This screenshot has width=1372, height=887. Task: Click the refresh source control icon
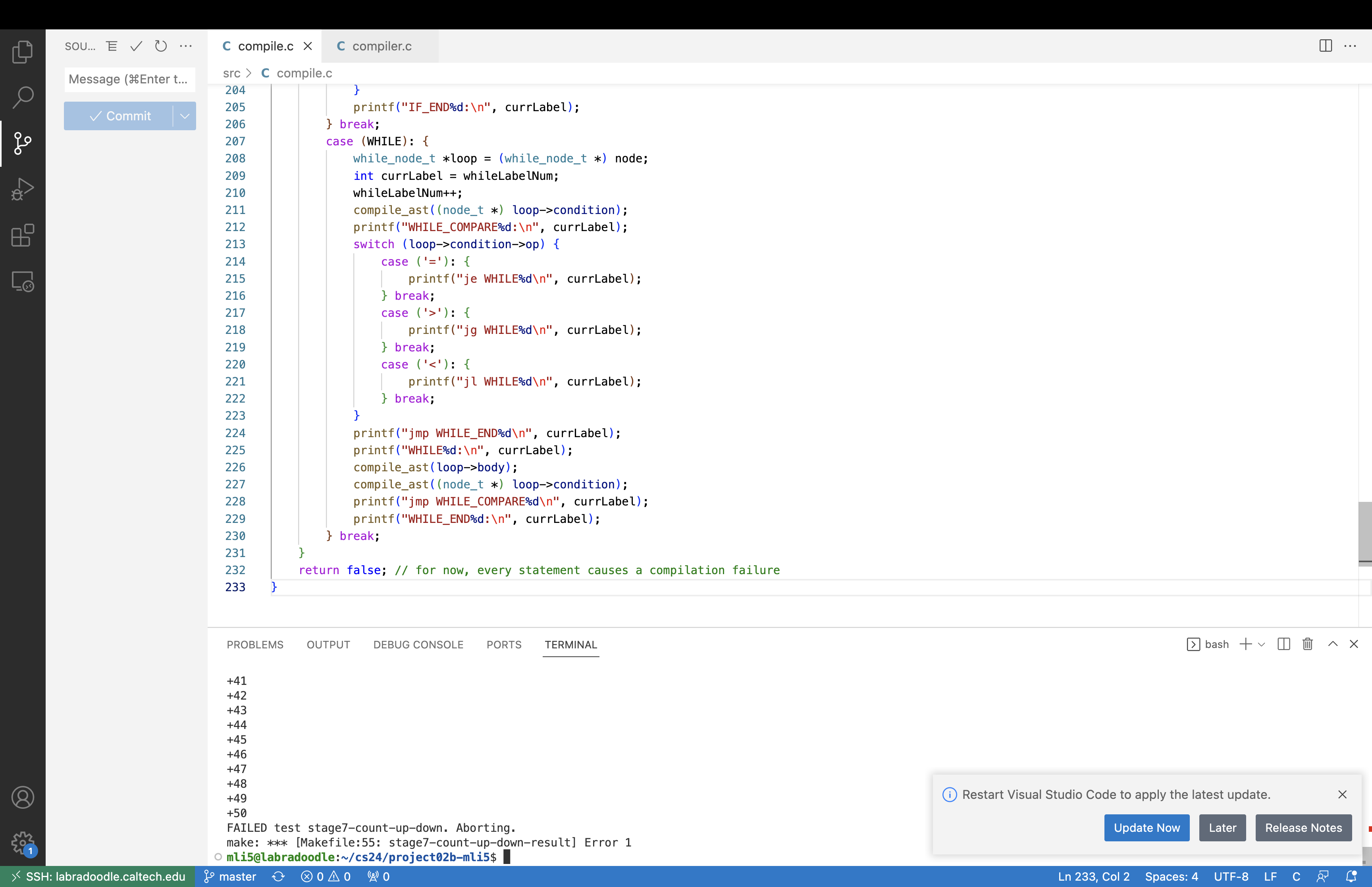coord(161,46)
